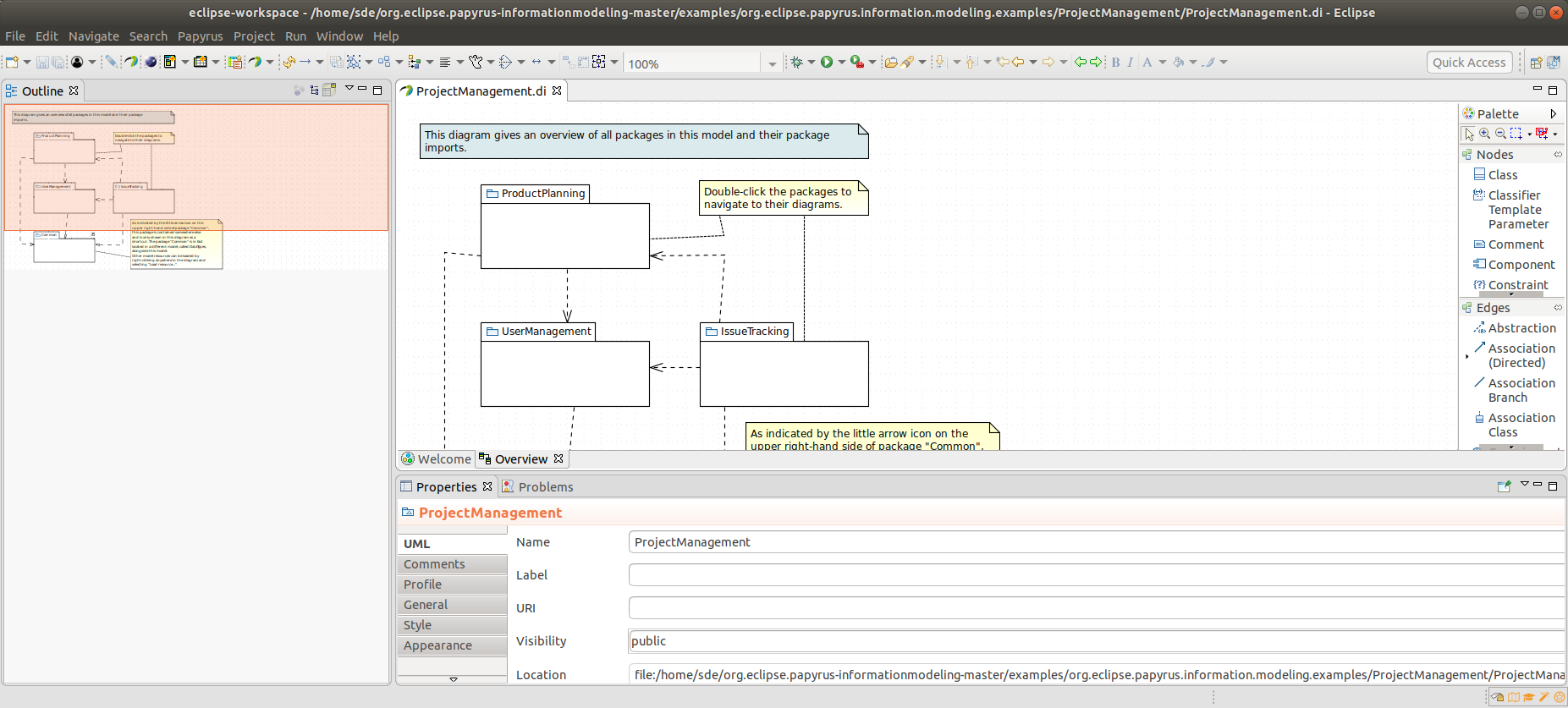Screen dimensions: 1568x708
Task: Click the New wizard icon in toolbar
Action: 12,62
